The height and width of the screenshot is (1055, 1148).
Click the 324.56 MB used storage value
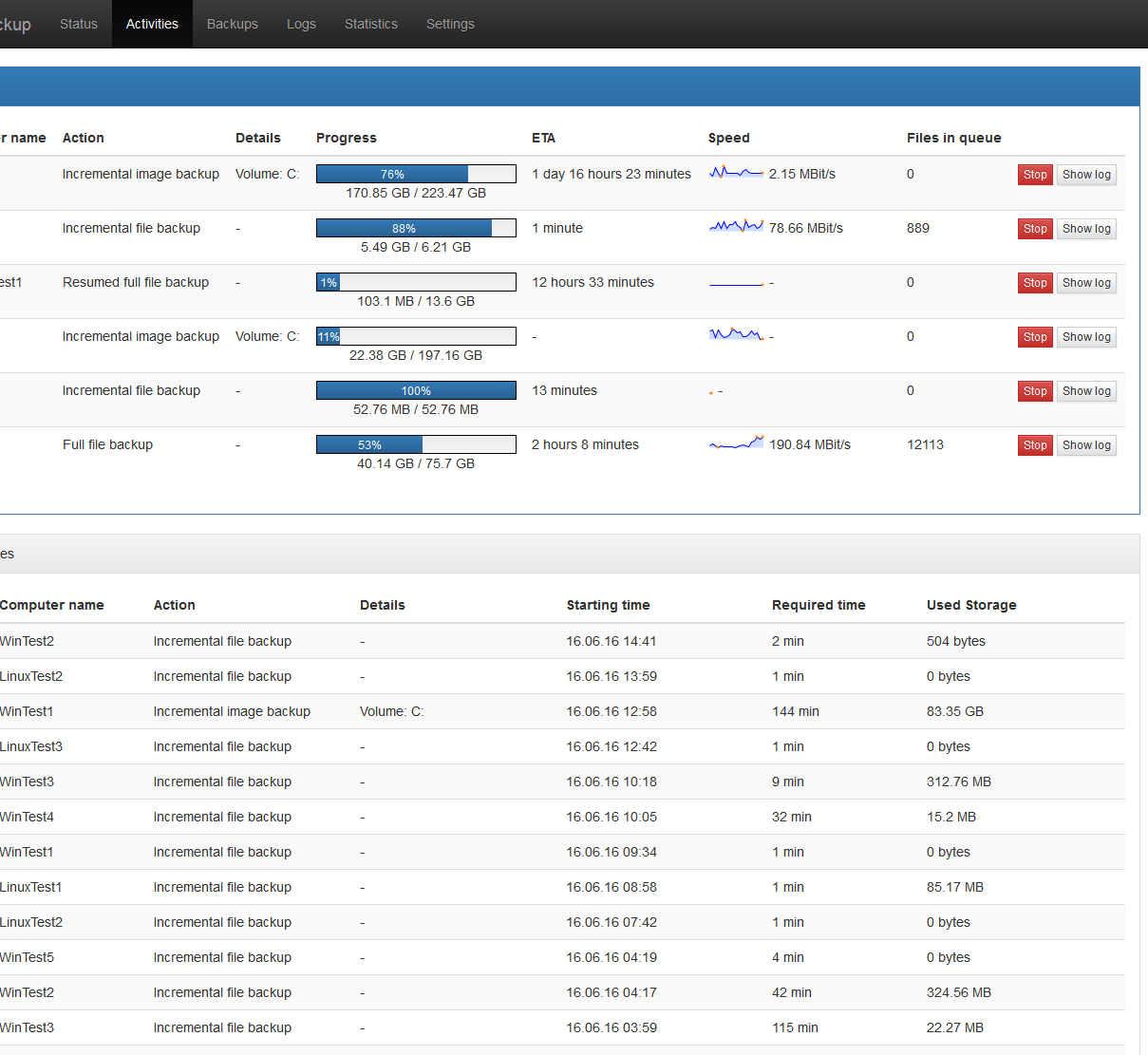[x=959, y=992]
